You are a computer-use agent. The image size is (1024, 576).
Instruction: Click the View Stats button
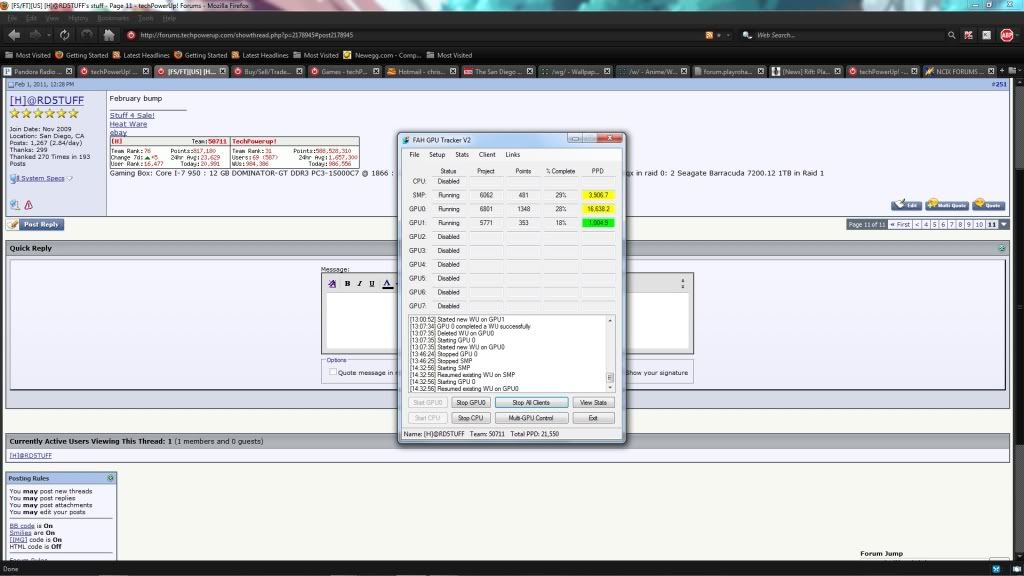(x=593, y=403)
